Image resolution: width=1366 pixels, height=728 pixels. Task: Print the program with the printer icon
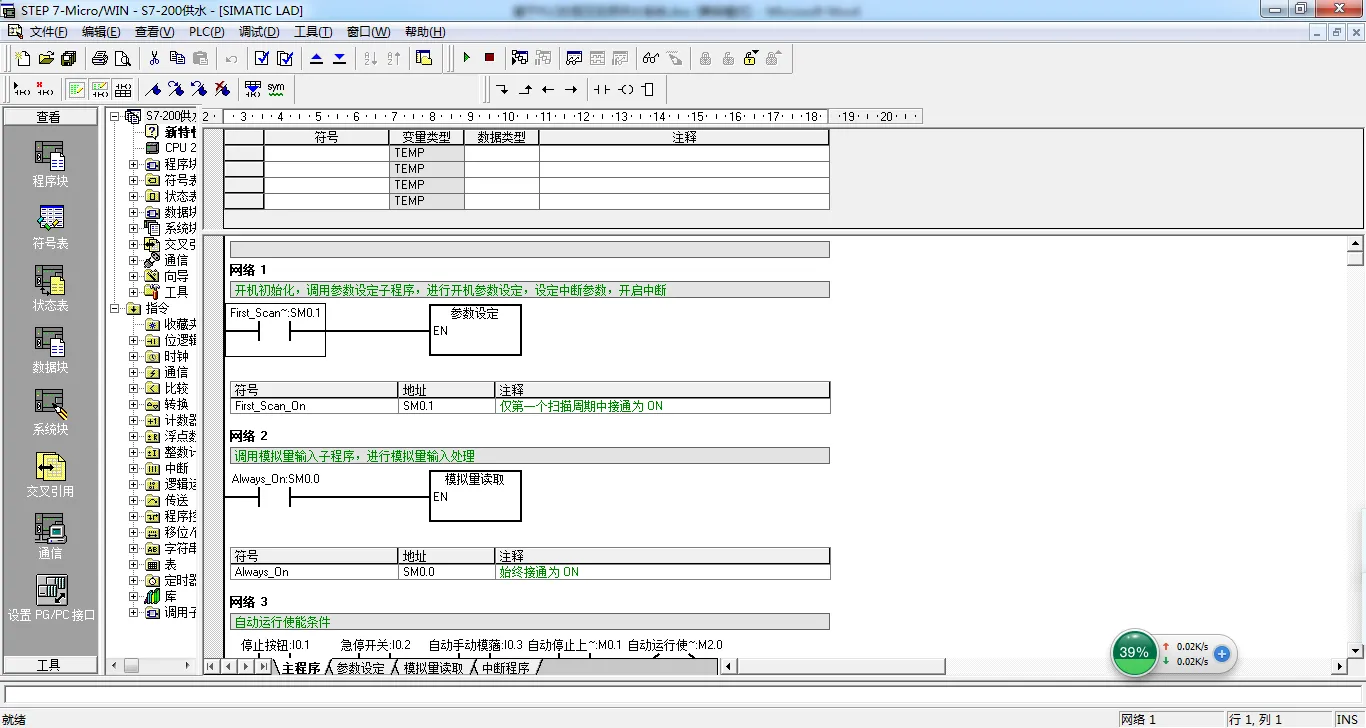(100, 58)
